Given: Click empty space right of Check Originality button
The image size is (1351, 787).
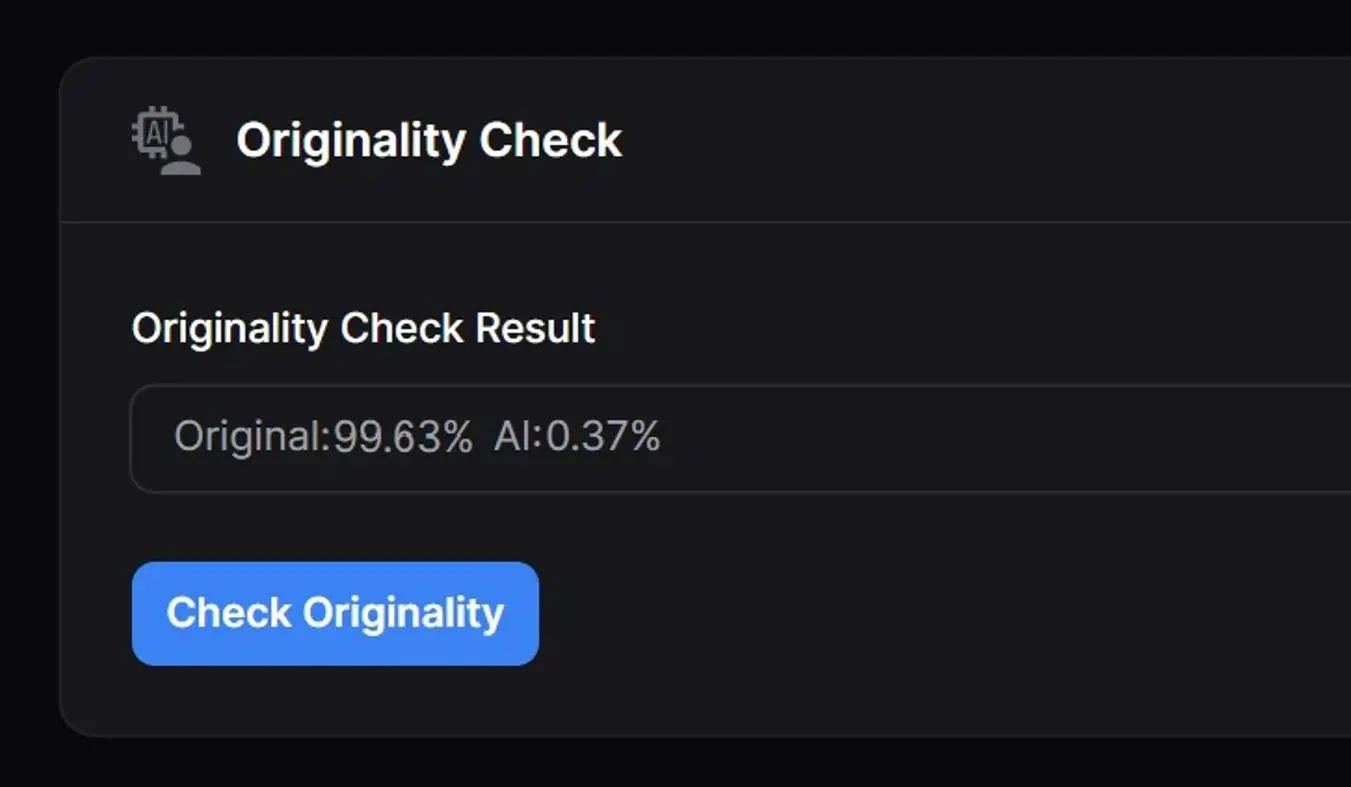Looking at the screenshot, I should [850, 613].
